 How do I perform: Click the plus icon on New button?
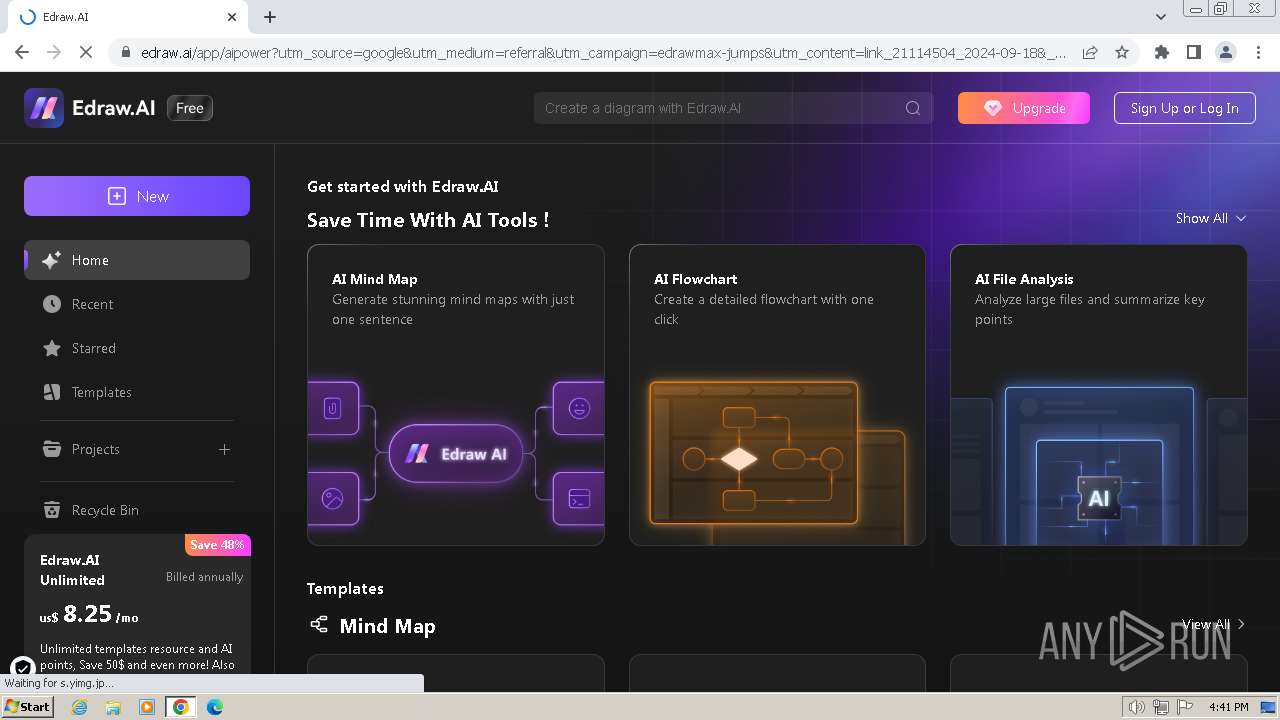(x=117, y=196)
